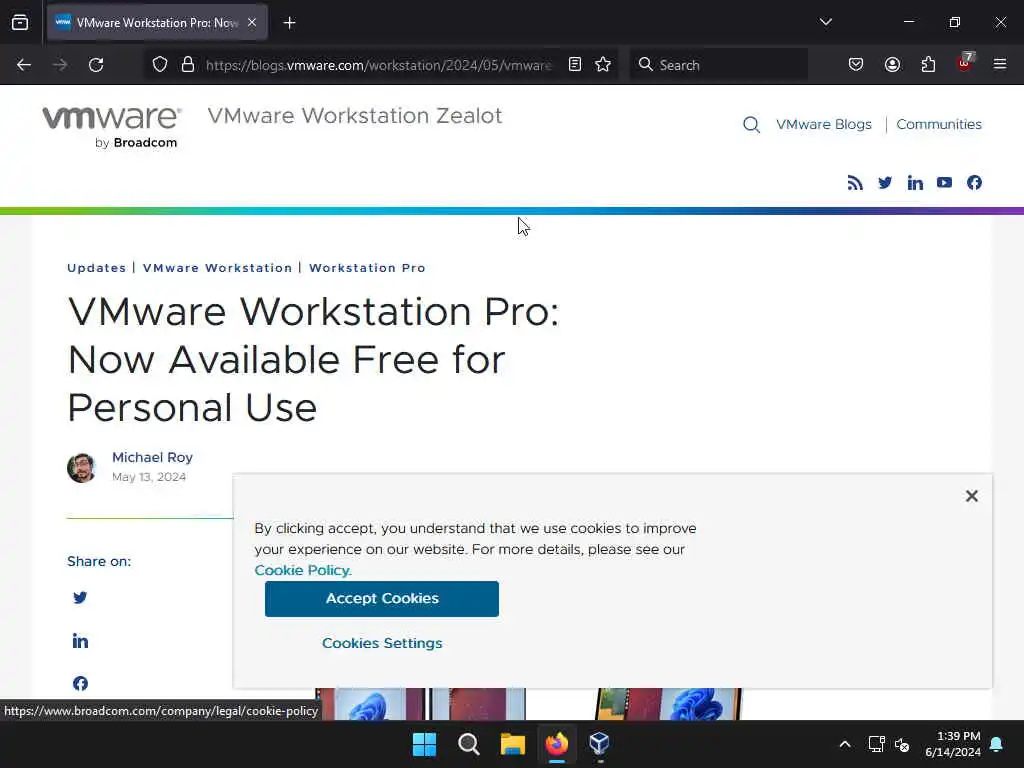Click Michael Roy's avatar photo
1024x768 pixels.
point(82,468)
